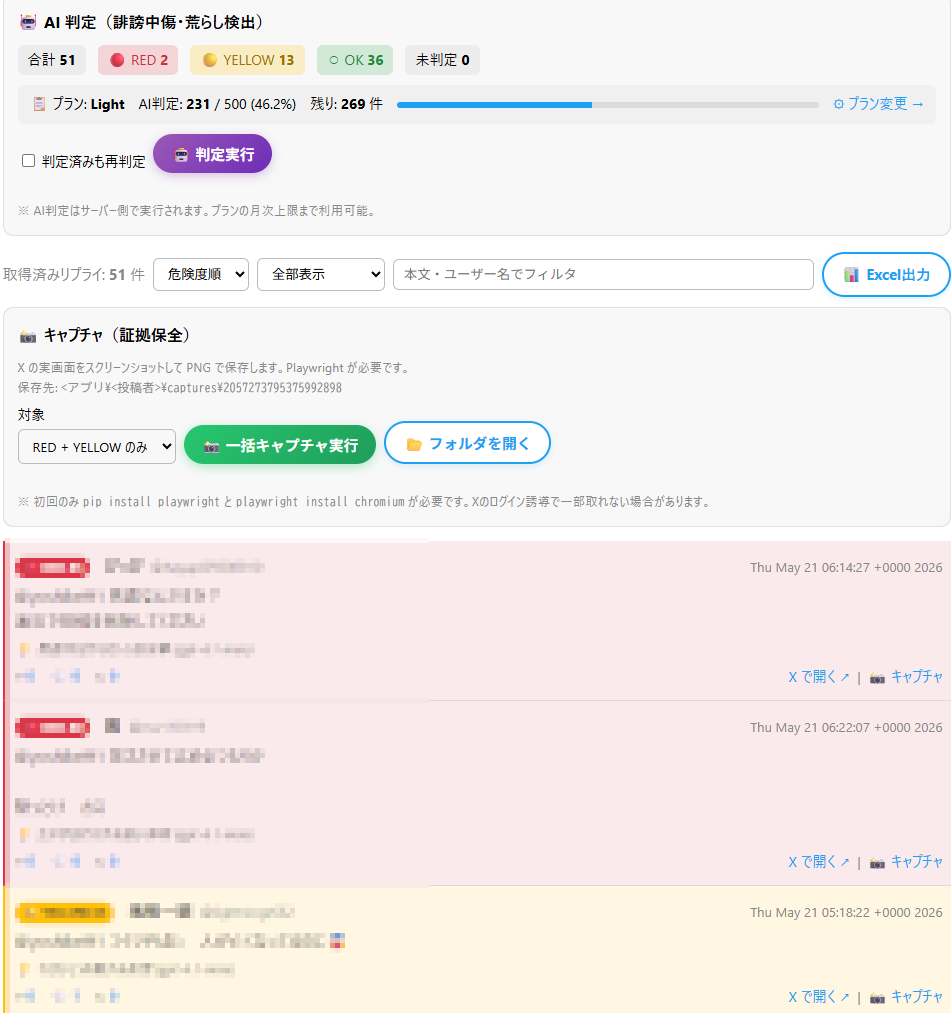
Task: Click camera icon in the 06:14:27 reply row
Action: point(877,678)
